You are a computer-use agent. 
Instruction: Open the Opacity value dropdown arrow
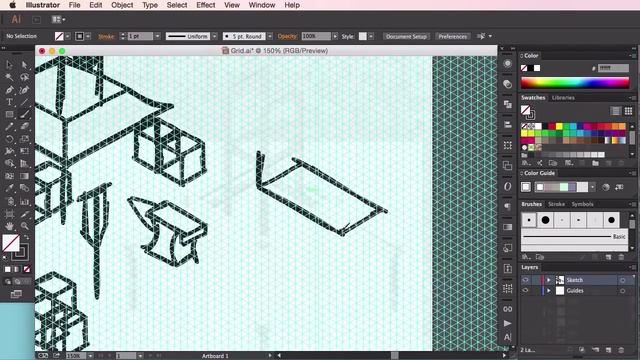(x=335, y=36)
